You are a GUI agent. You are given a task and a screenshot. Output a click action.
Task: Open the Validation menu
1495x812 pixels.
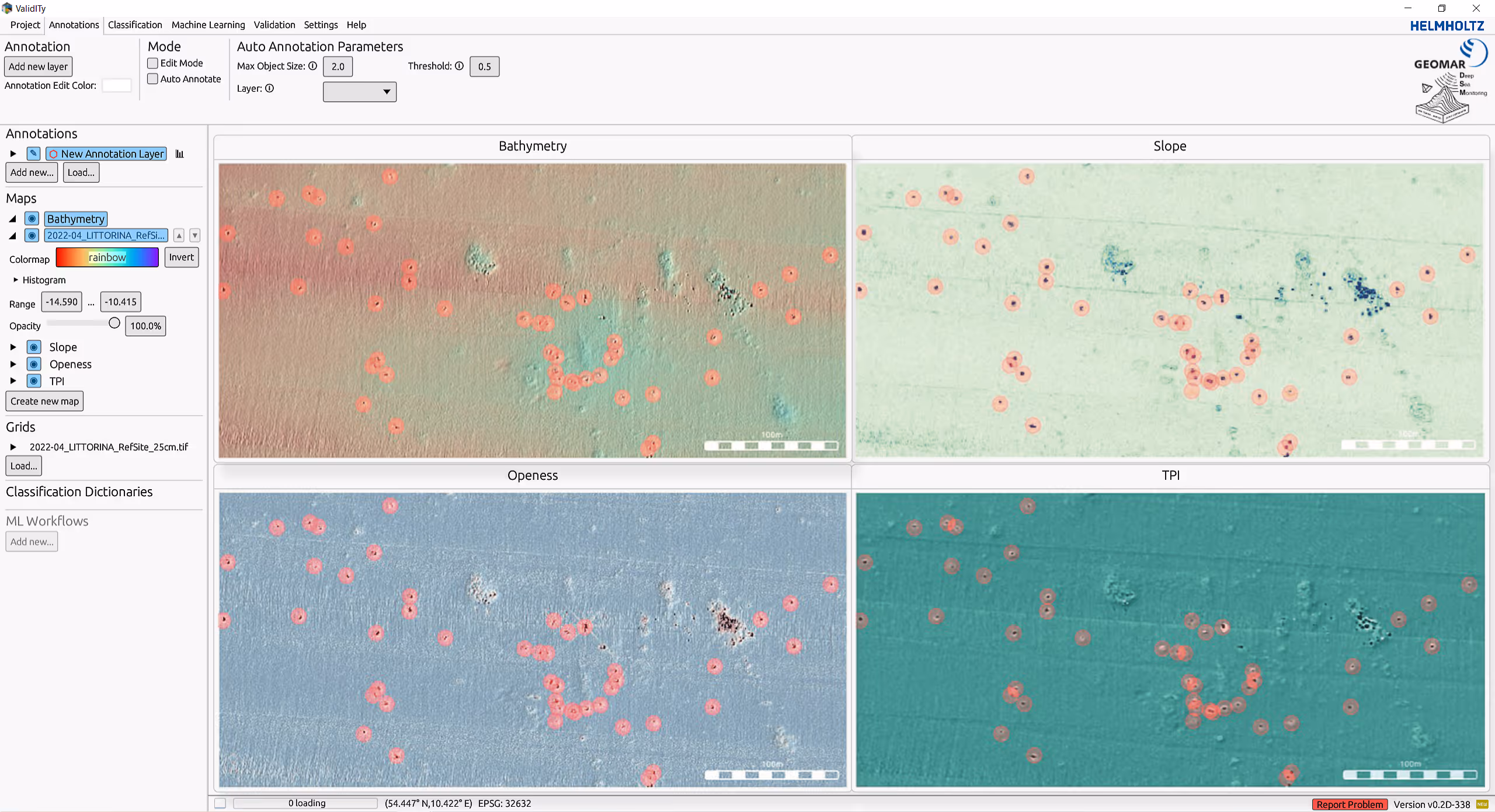274,25
